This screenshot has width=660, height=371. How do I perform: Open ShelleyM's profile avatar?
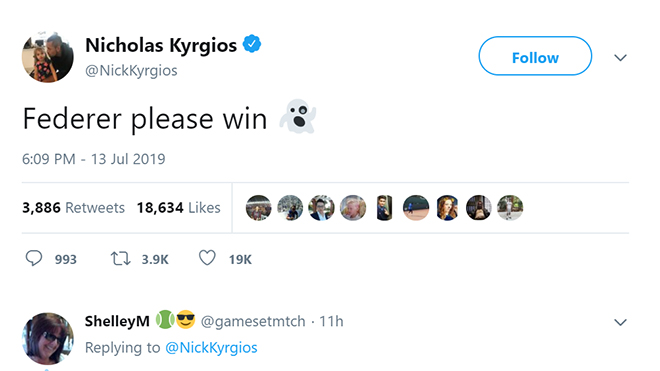[48, 338]
